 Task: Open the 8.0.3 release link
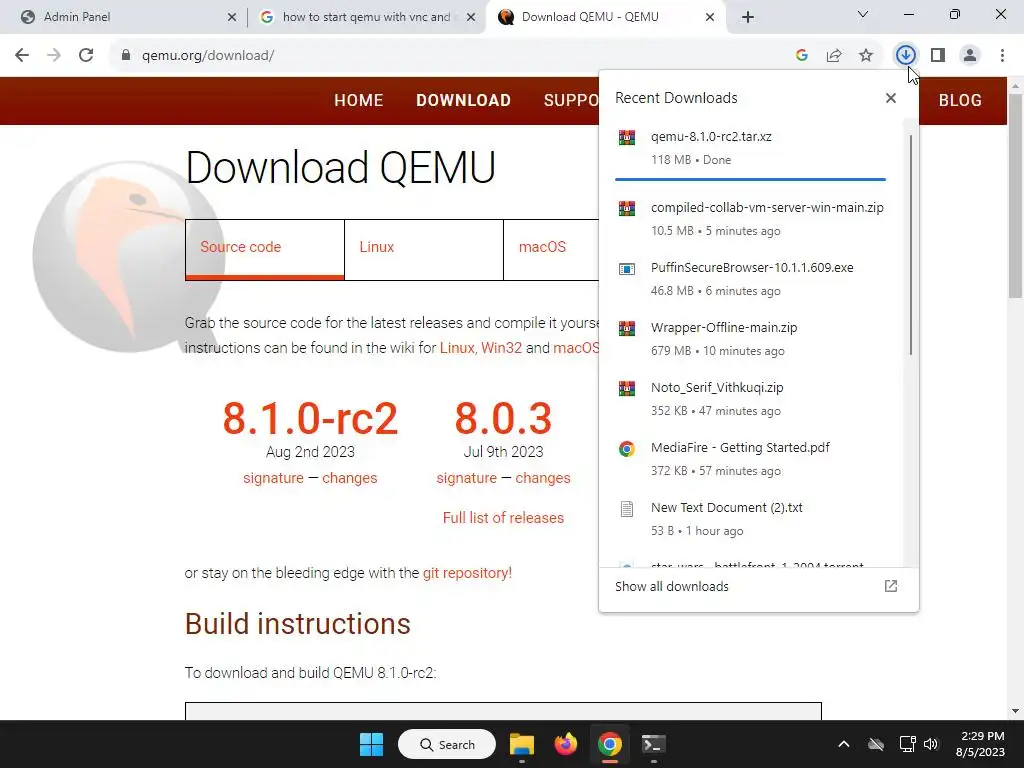503,418
